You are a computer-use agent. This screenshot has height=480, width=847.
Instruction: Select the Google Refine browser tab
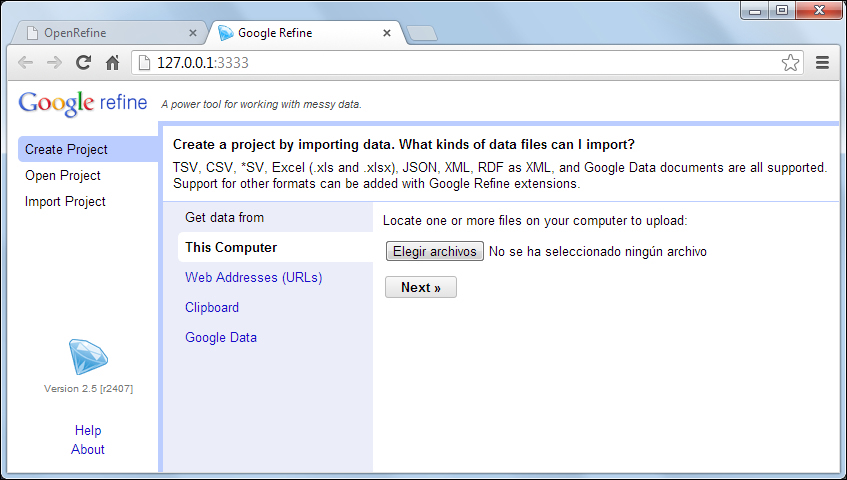(x=305, y=33)
